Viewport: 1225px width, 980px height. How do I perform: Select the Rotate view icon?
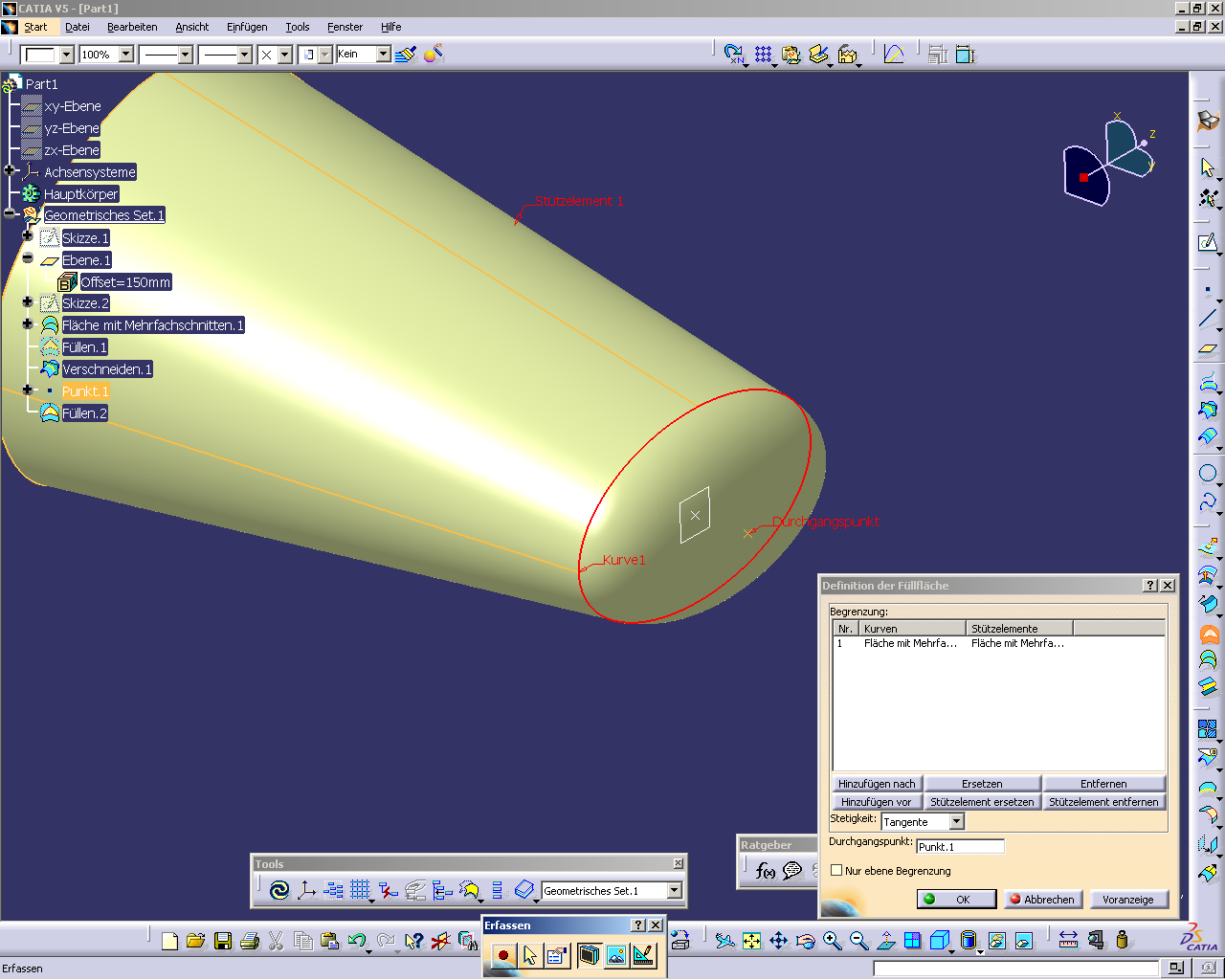806,941
